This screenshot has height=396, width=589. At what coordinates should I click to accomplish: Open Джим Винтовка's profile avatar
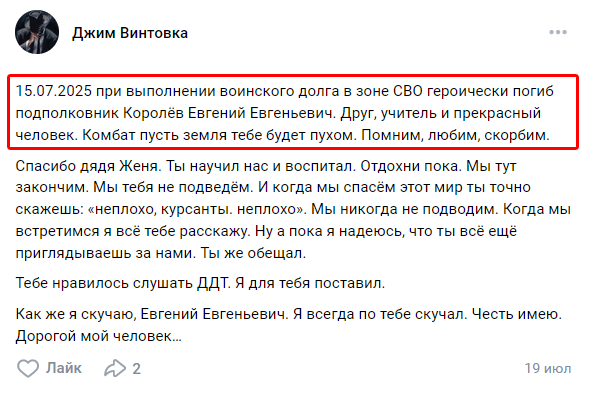point(37,32)
